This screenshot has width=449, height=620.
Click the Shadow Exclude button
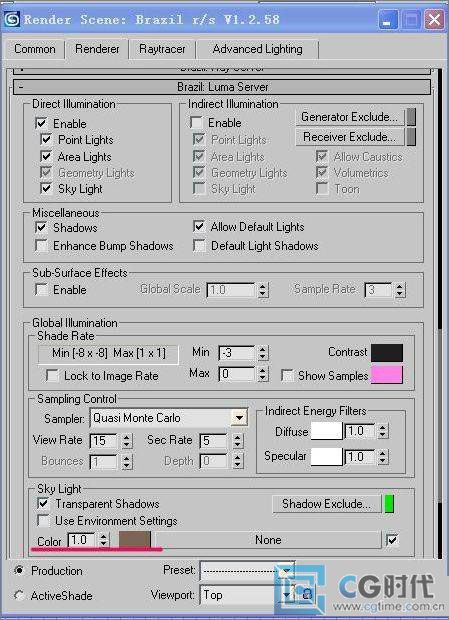coord(327,504)
